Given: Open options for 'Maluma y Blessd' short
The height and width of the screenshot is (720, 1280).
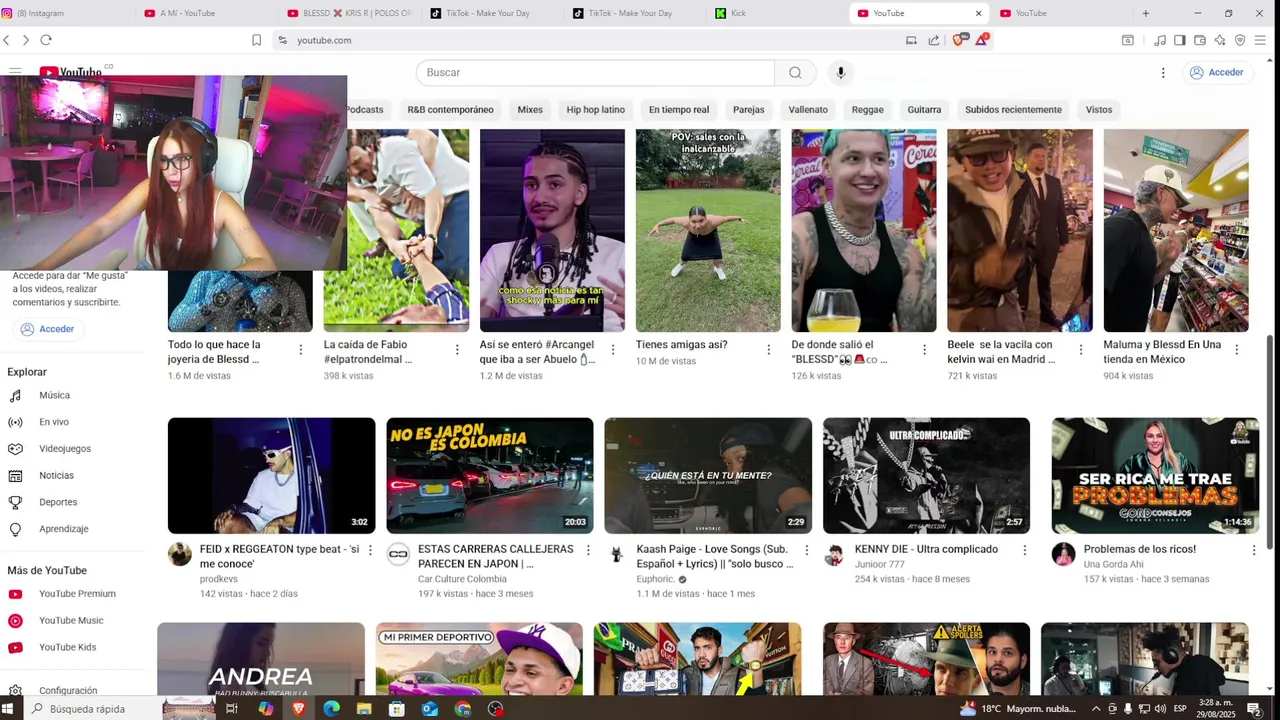Looking at the screenshot, I should coord(1237,350).
